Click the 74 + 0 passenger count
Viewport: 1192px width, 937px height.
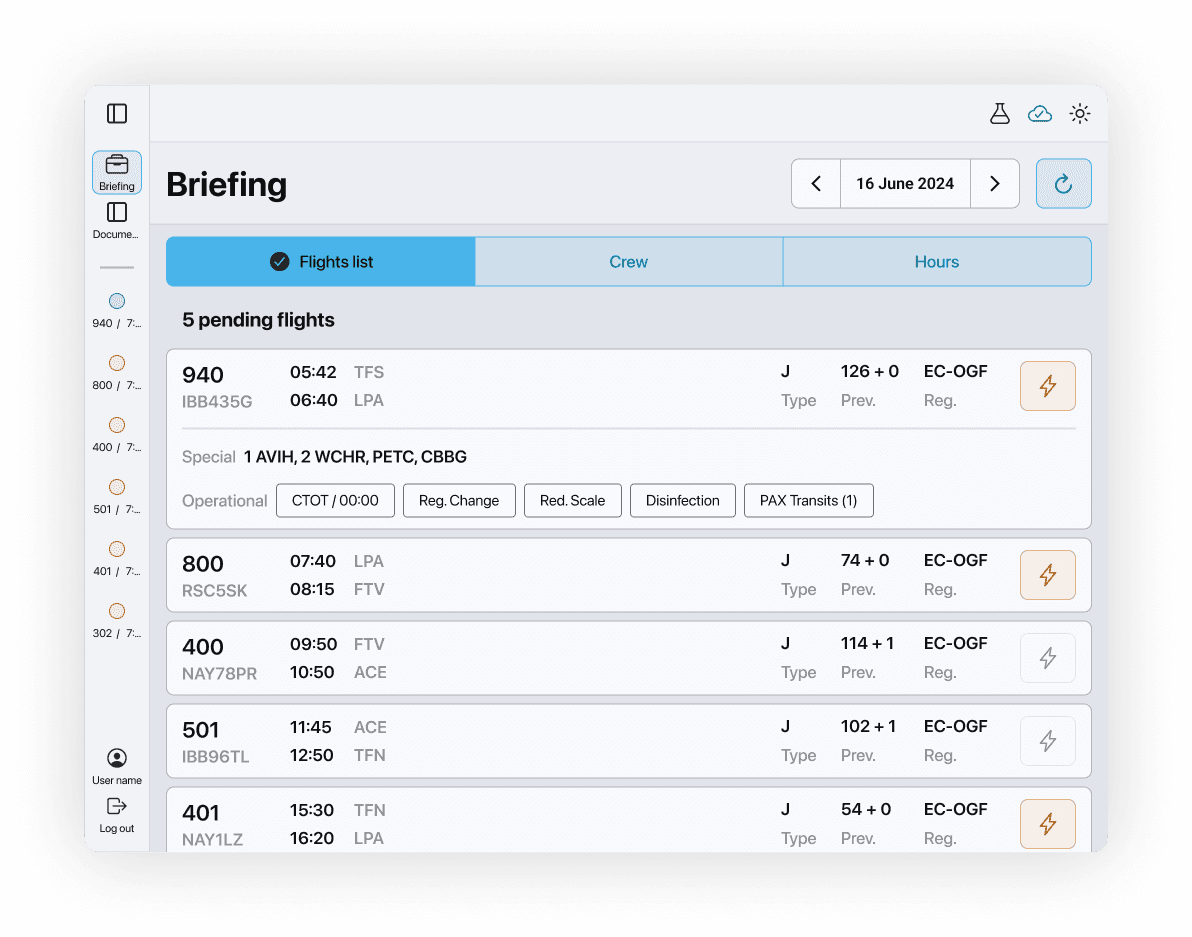pyautogui.click(x=865, y=561)
